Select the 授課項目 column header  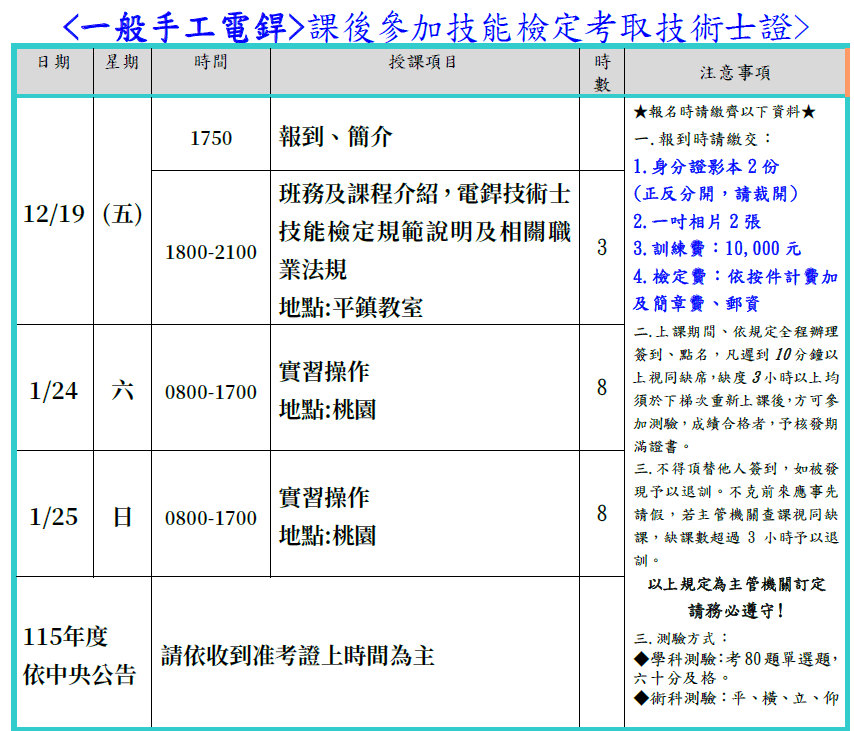pos(424,62)
